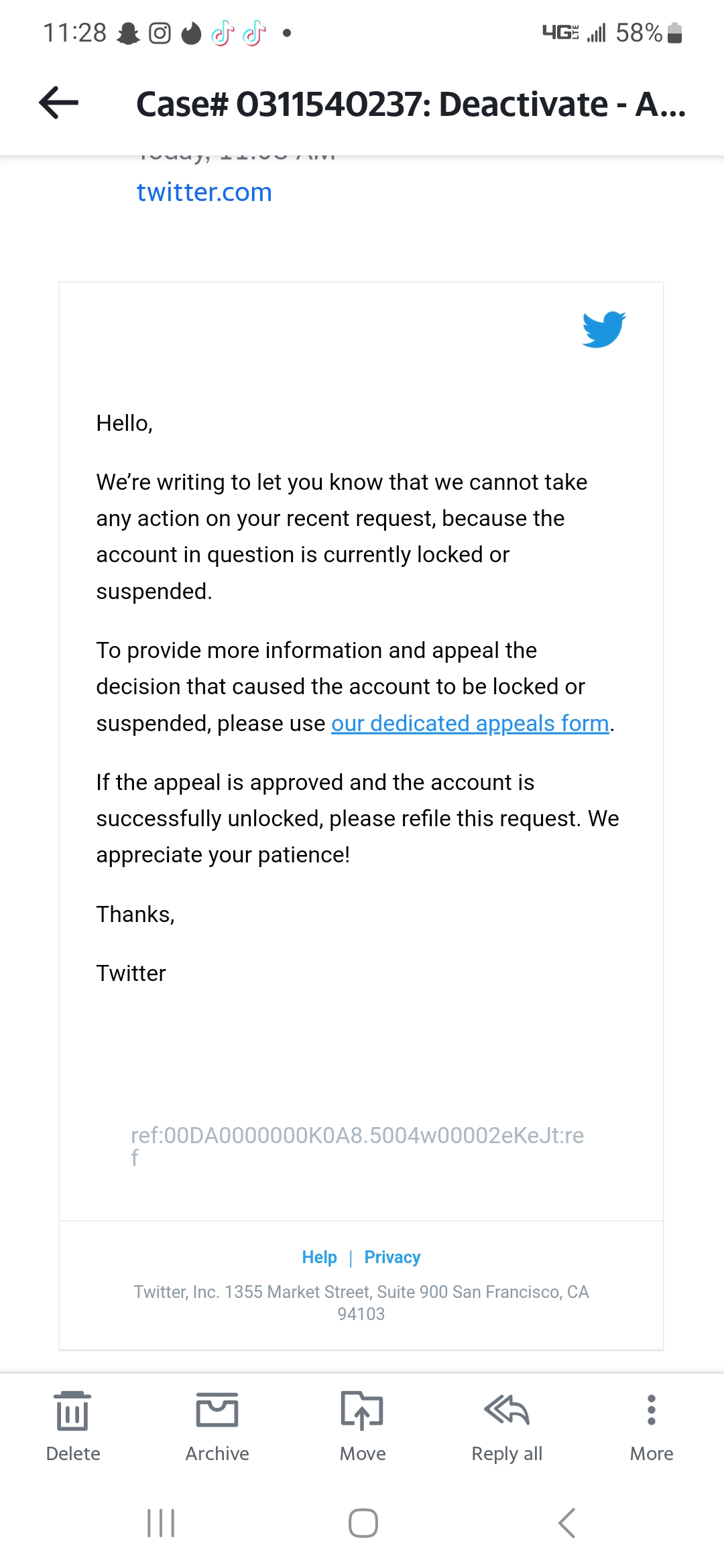Tap the greeting text Hello in the email
Screen dimensions: 724x1568
(x=124, y=423)
